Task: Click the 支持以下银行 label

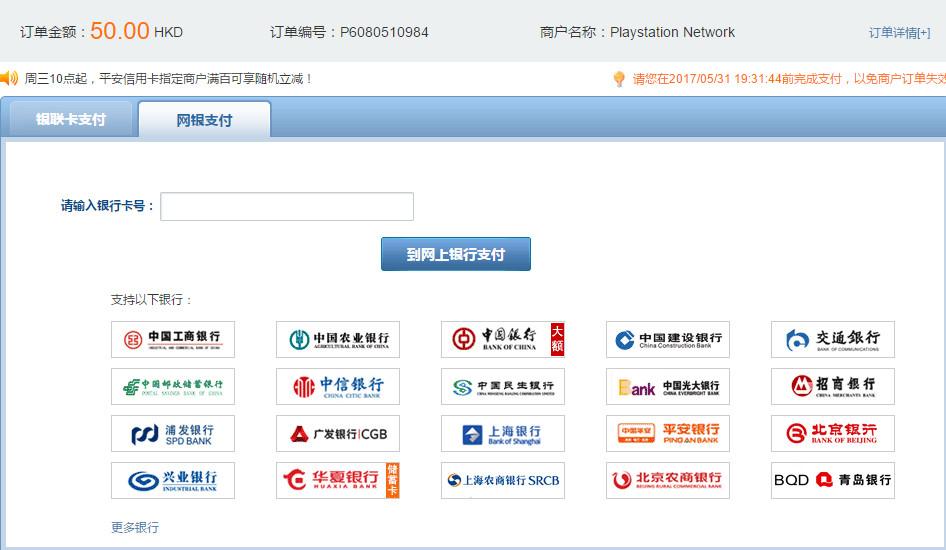Action: [x=151, y=300]
